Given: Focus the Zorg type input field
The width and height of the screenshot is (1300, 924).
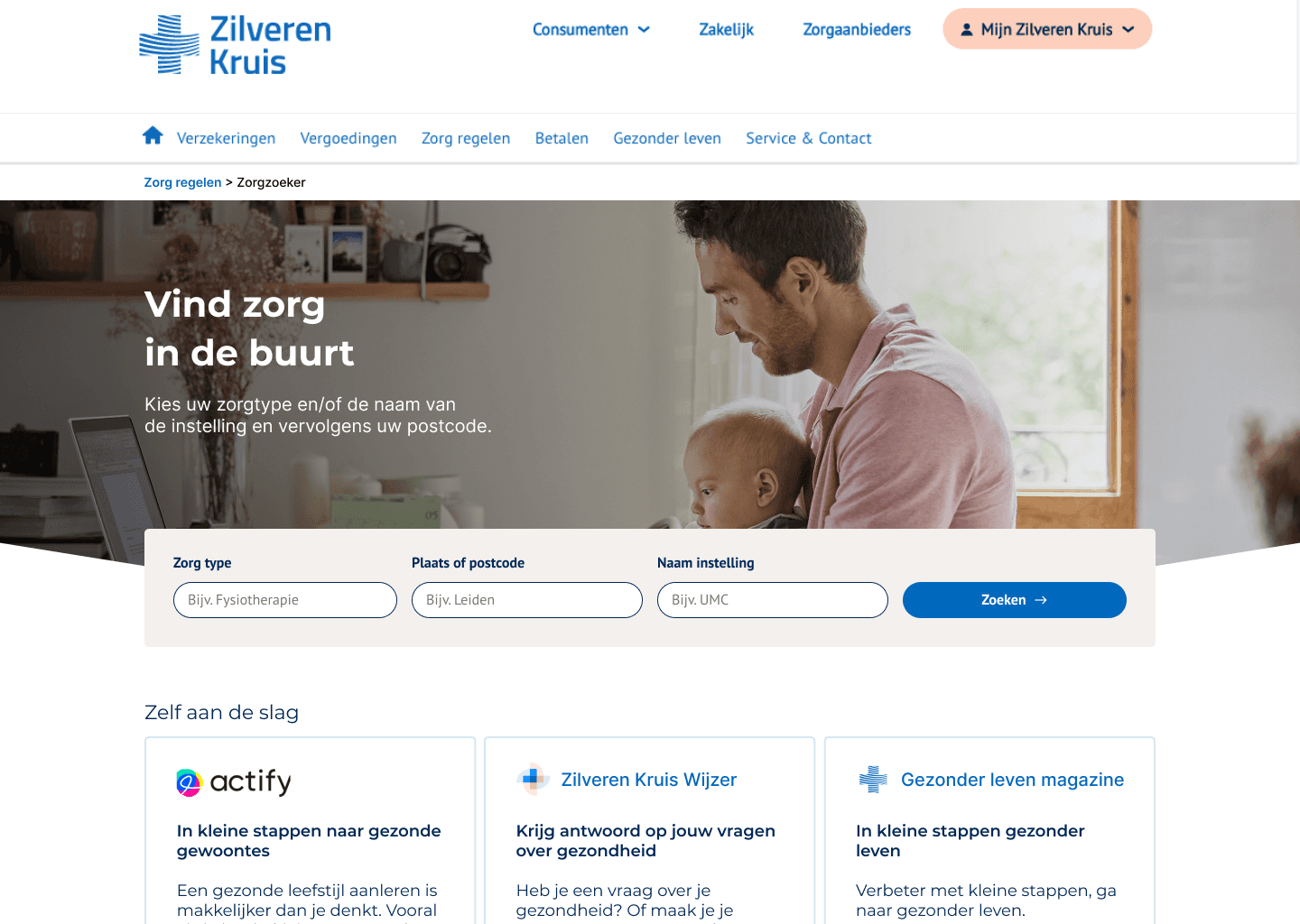Looking at the screenshot, I should [x=285, y=600].
